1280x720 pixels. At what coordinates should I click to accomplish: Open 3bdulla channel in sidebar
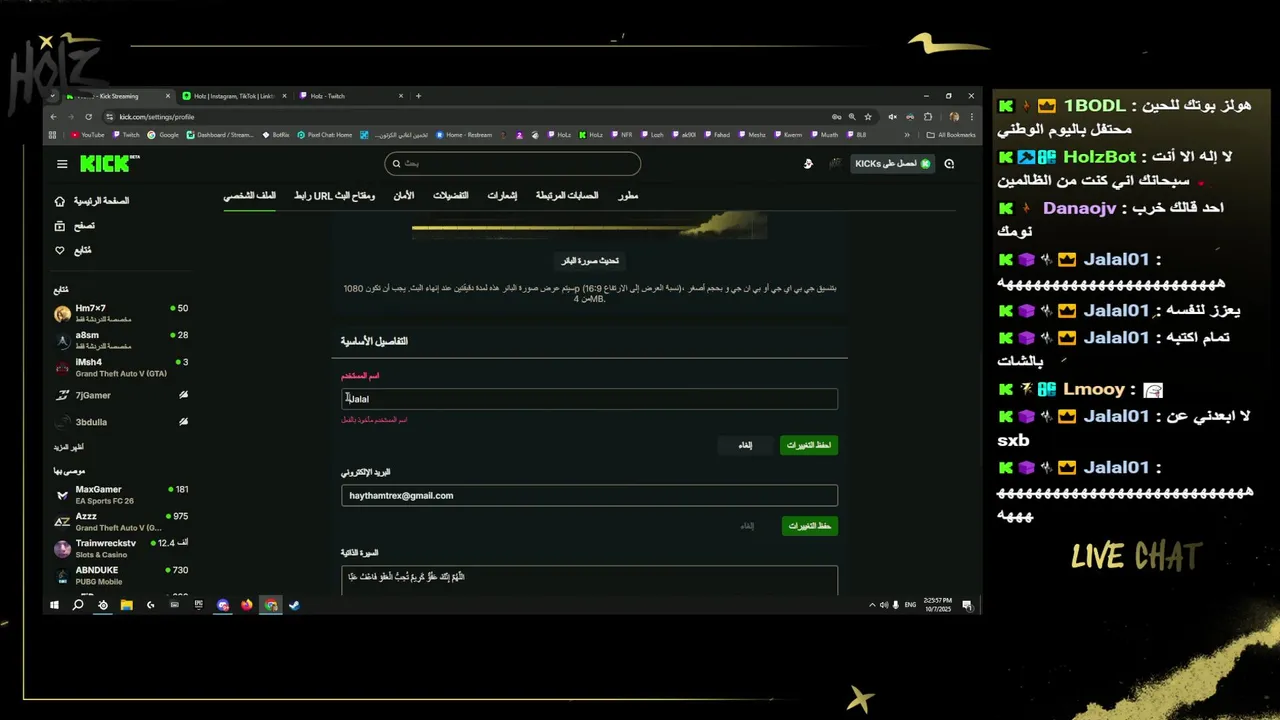pyautogui.click(x=121, y=422)
